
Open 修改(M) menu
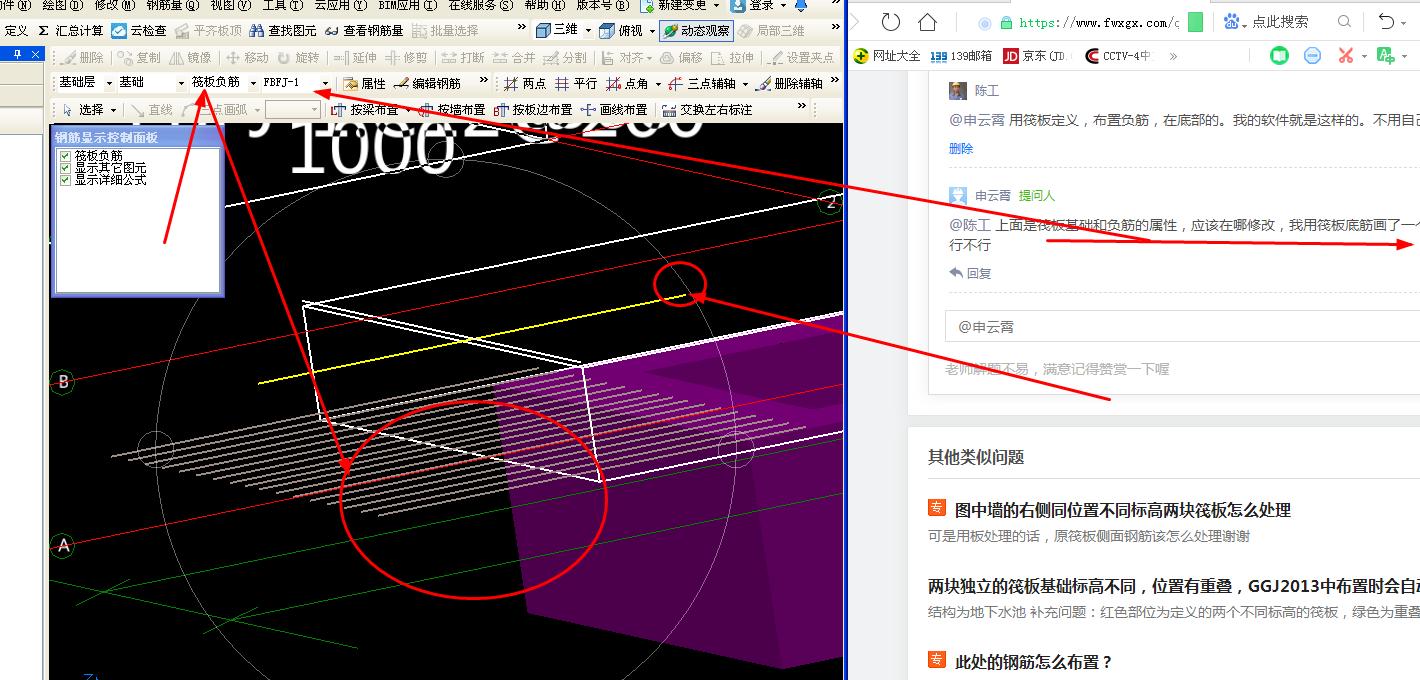coord(117,5)
